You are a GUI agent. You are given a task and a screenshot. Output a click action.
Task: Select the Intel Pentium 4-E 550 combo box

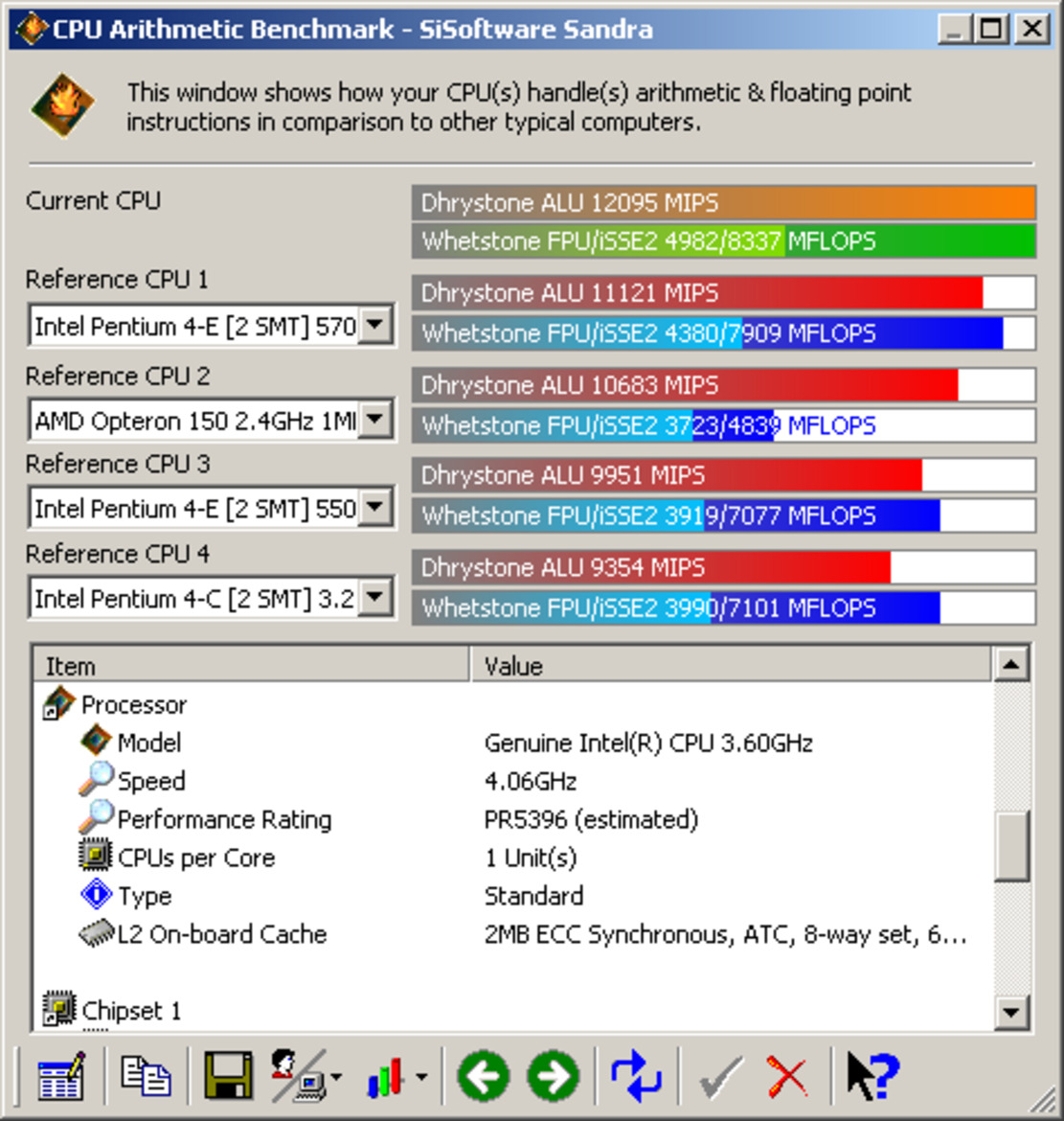[x=211, y=509]
